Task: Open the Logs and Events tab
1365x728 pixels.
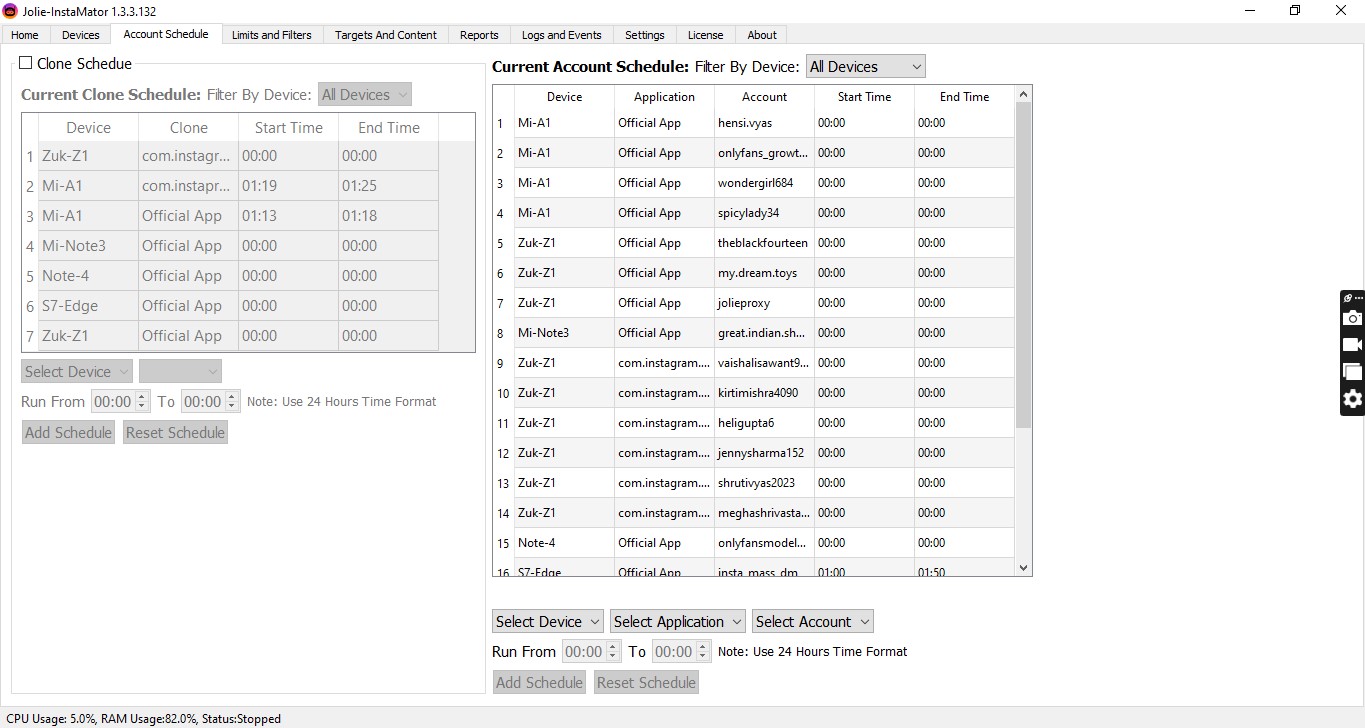Action: pyautogui.click(x=561, y=34)
